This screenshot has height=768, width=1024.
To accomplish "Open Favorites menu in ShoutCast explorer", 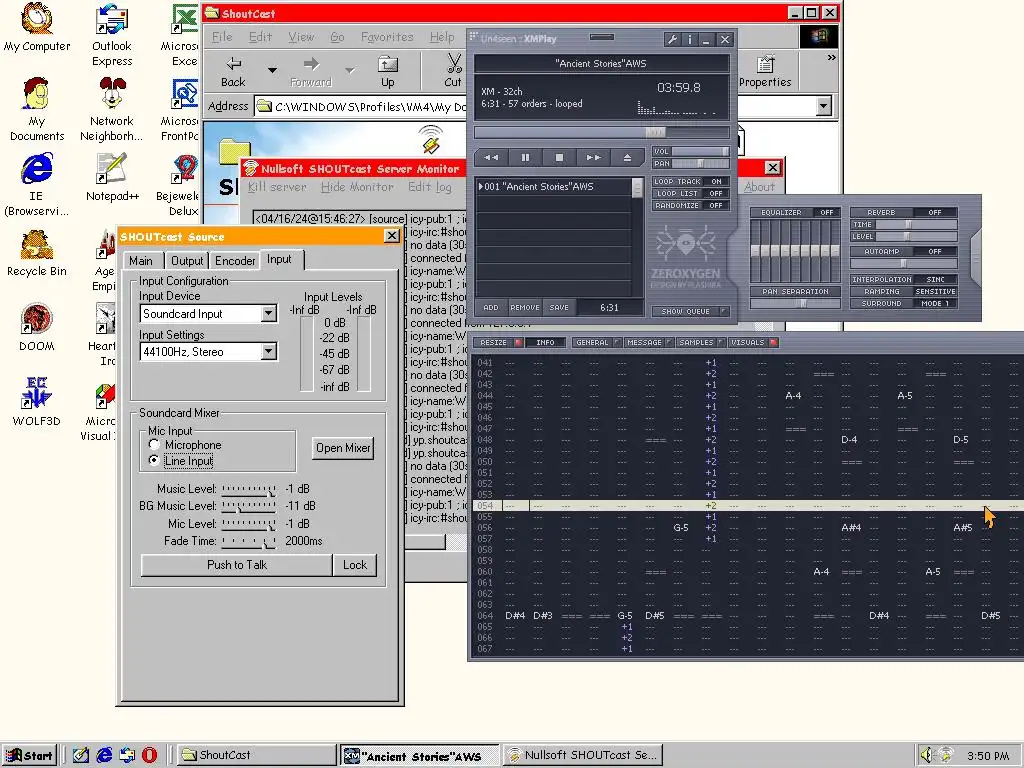I will tap(387, 37).
